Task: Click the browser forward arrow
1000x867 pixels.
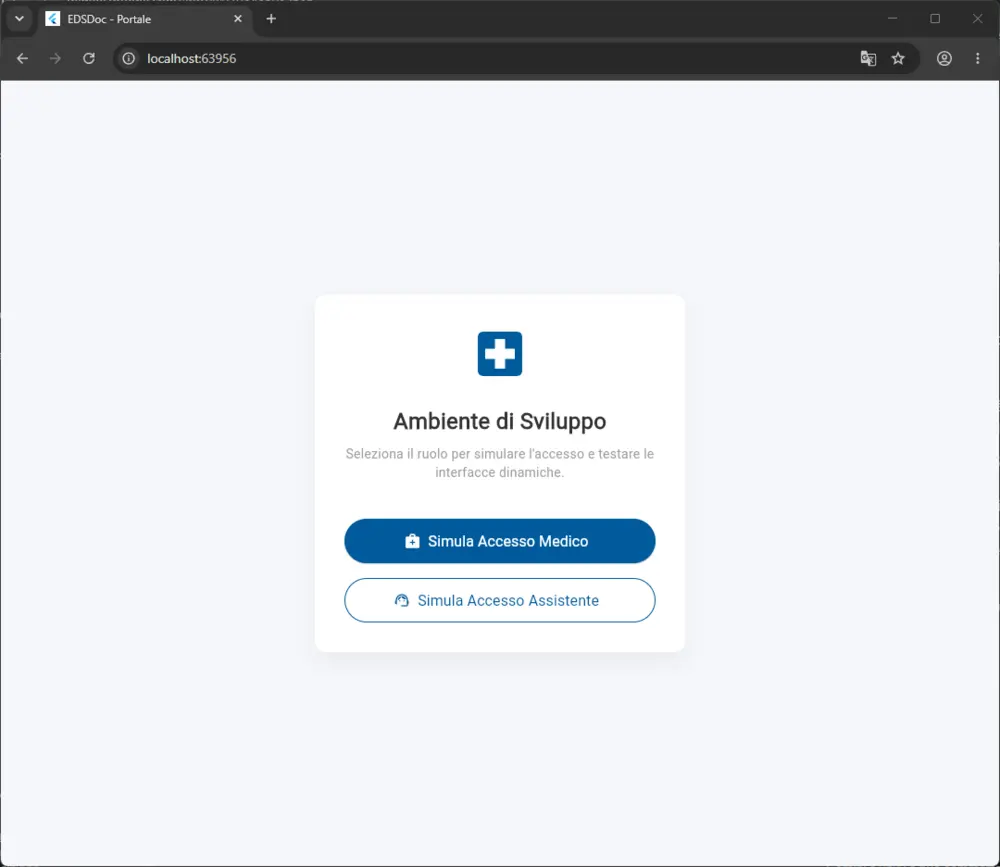Action: [55, 59]
